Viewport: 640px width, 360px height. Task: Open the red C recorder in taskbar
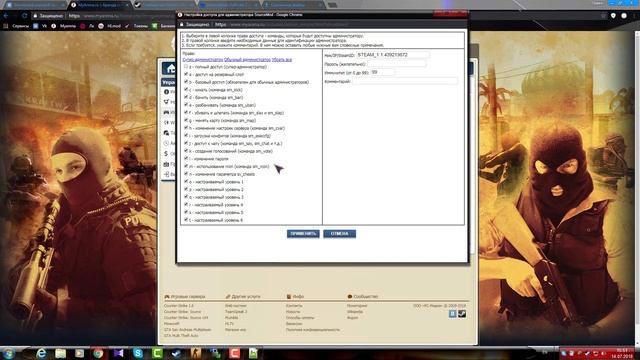(x=234, y=353)
